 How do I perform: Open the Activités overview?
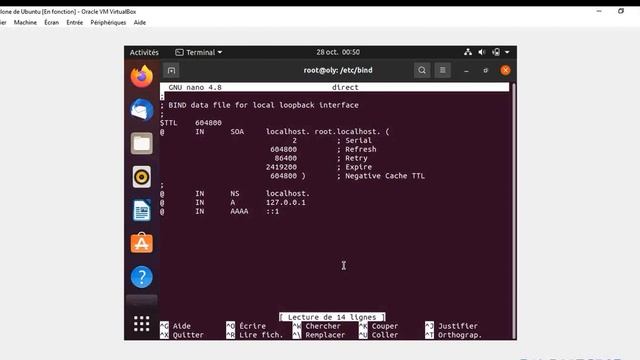coord(144,52)
